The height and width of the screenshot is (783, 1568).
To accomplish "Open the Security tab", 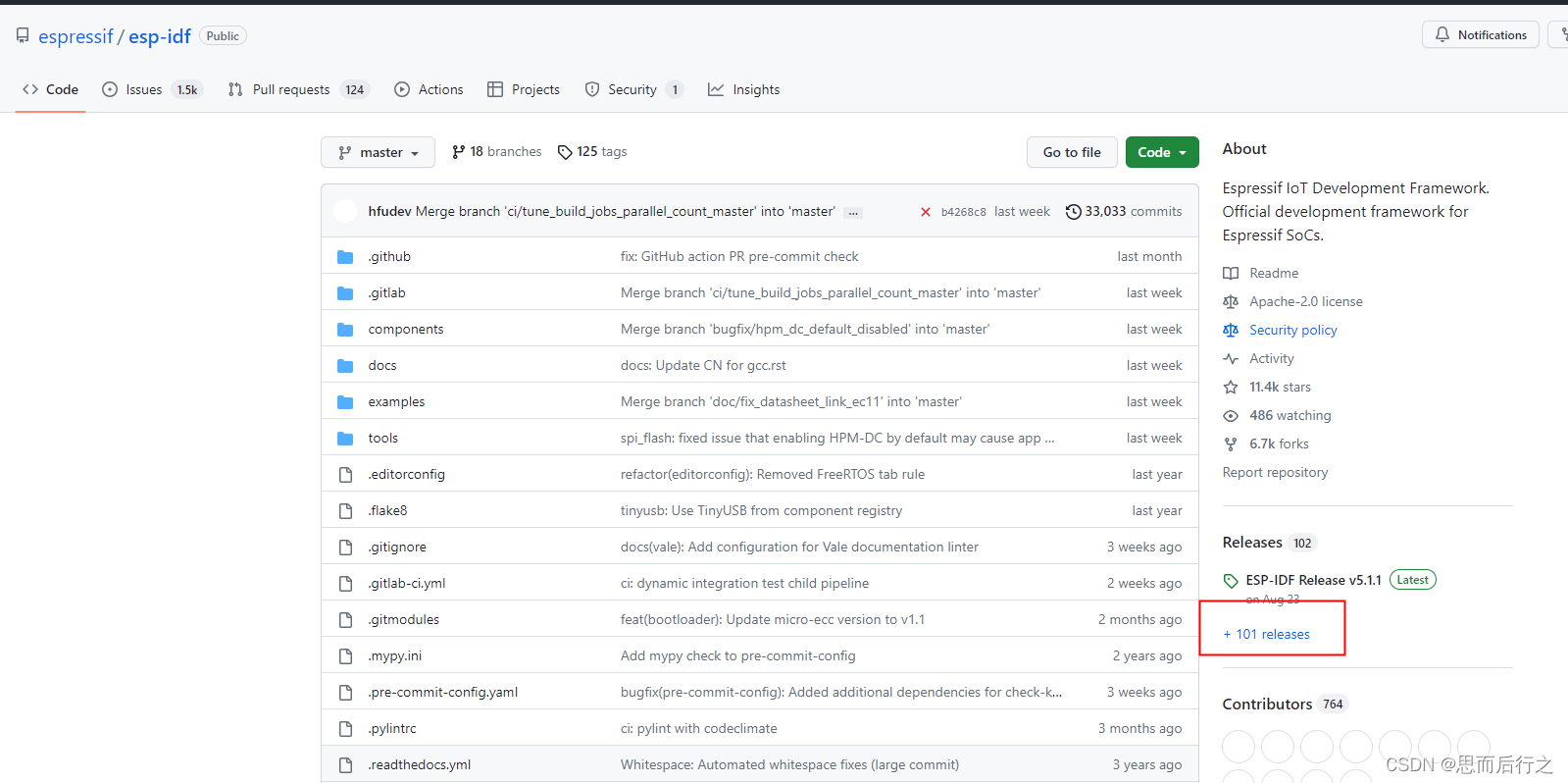I will pyautogui.click(x=633, y=89).
